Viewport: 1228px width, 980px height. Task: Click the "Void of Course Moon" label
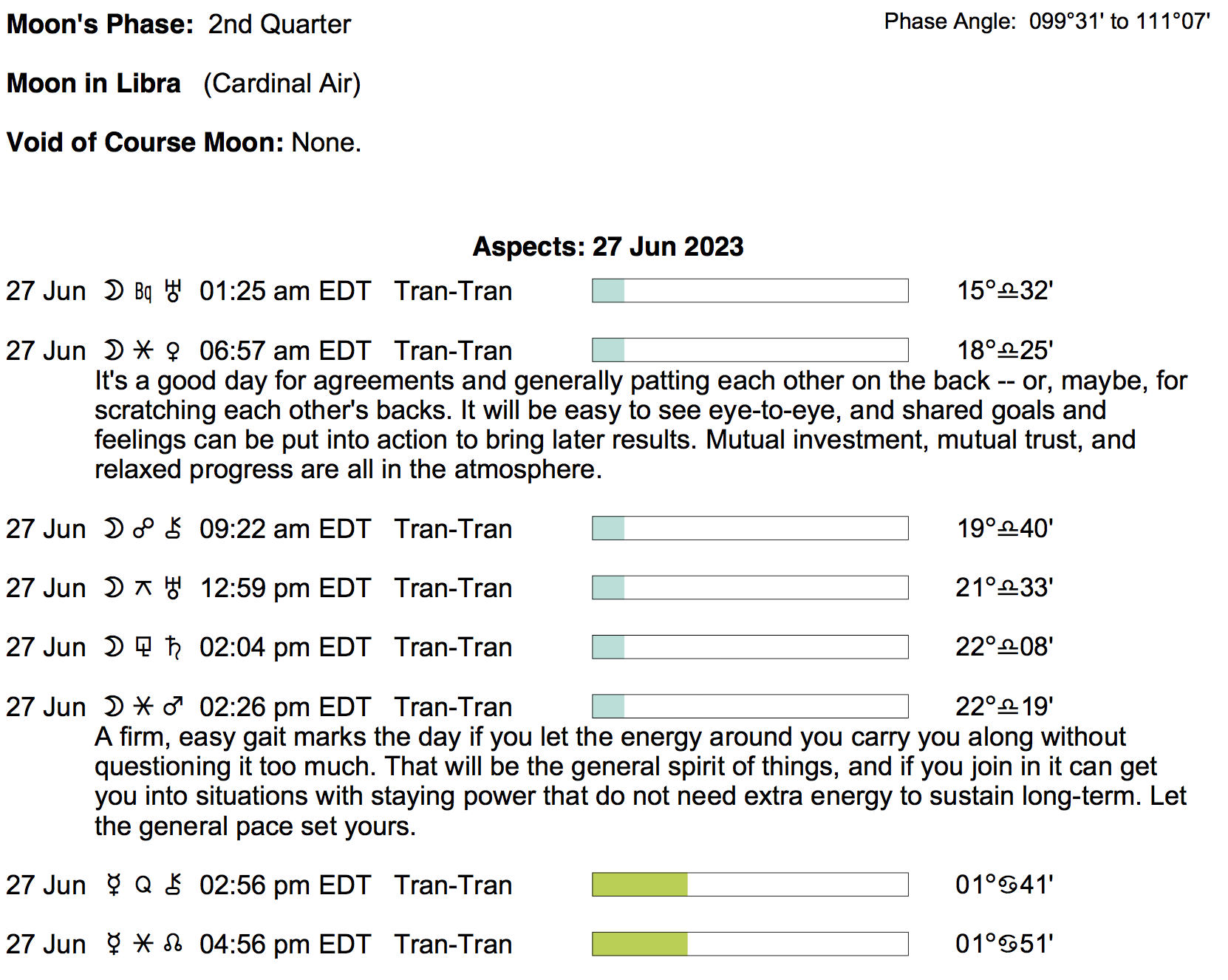click(145, 142)
